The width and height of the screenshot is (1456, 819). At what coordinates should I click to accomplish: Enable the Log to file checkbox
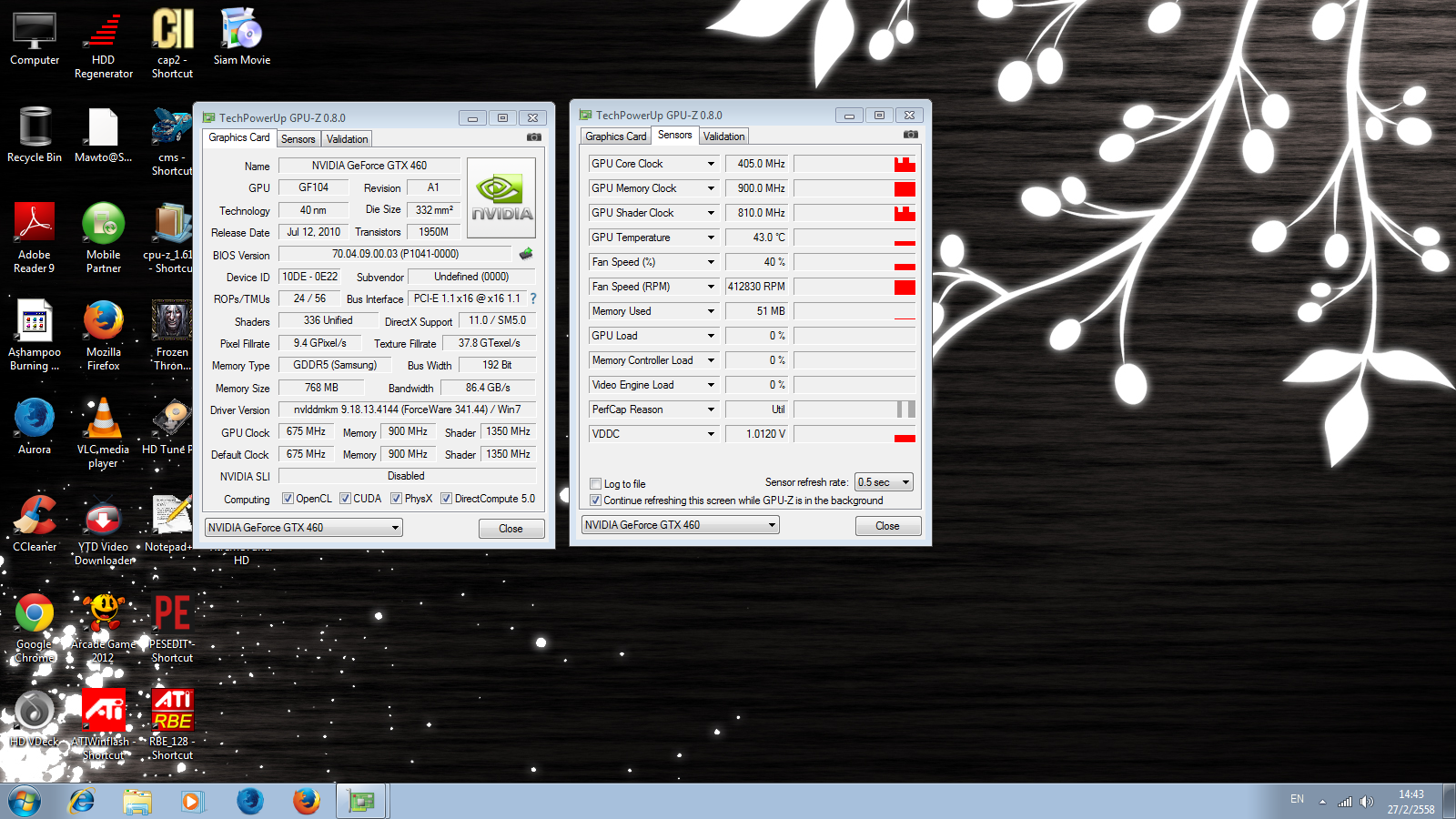pos(595,484)
